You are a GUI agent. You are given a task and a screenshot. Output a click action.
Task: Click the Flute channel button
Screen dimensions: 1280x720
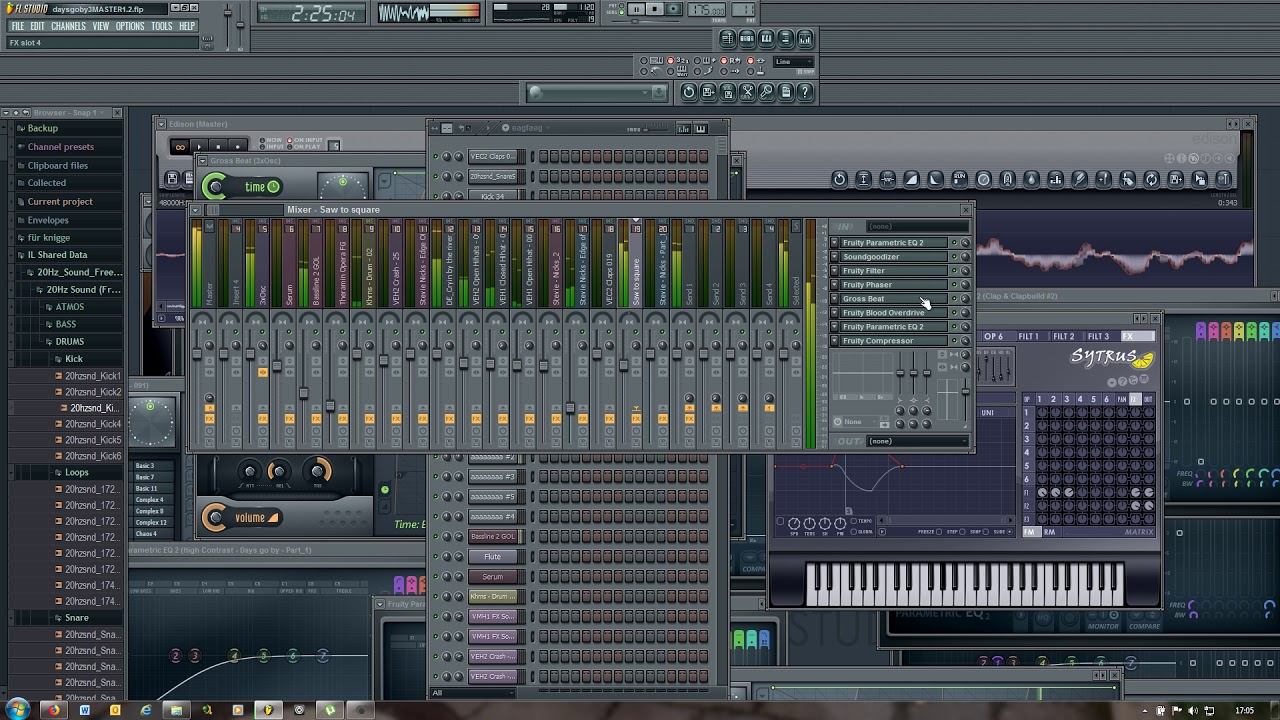pyautogui.click(x=492, y=557)
